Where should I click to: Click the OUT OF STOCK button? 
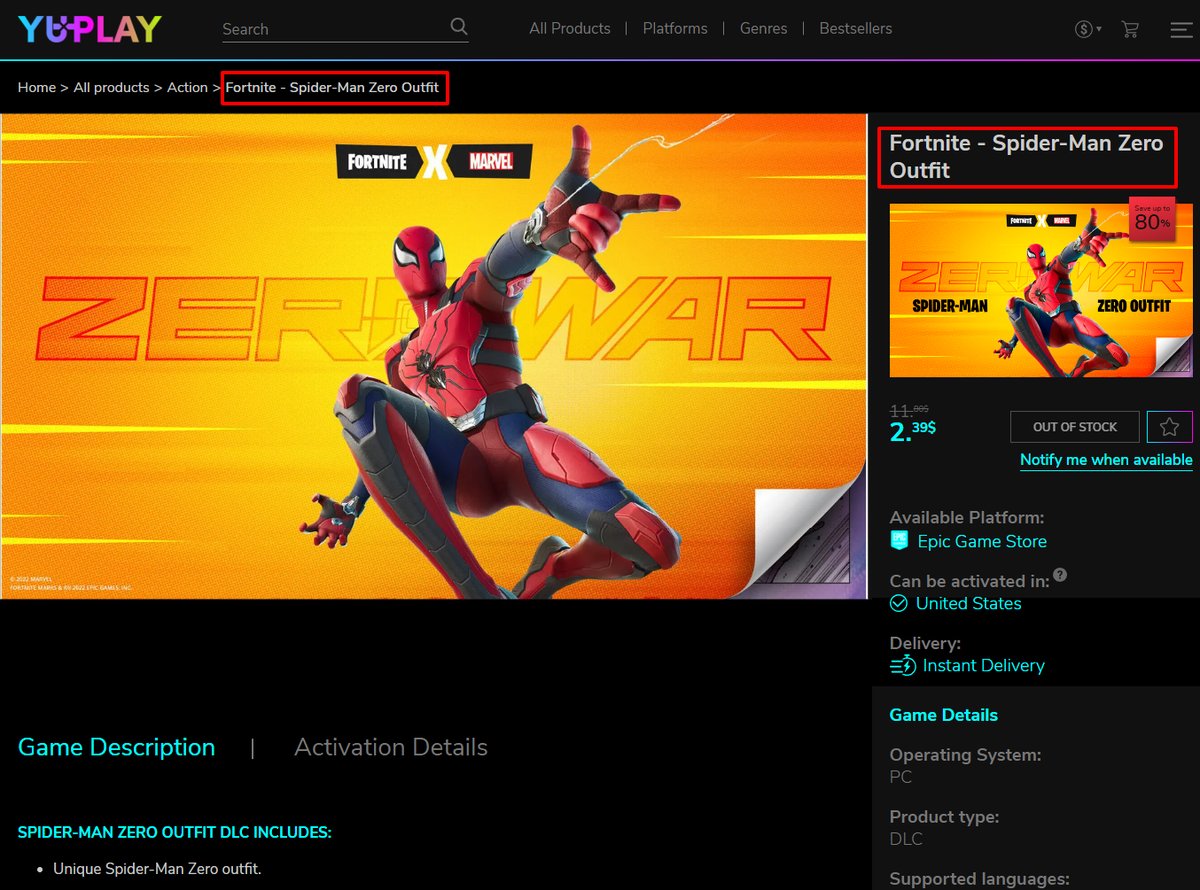click(1075, 427)
